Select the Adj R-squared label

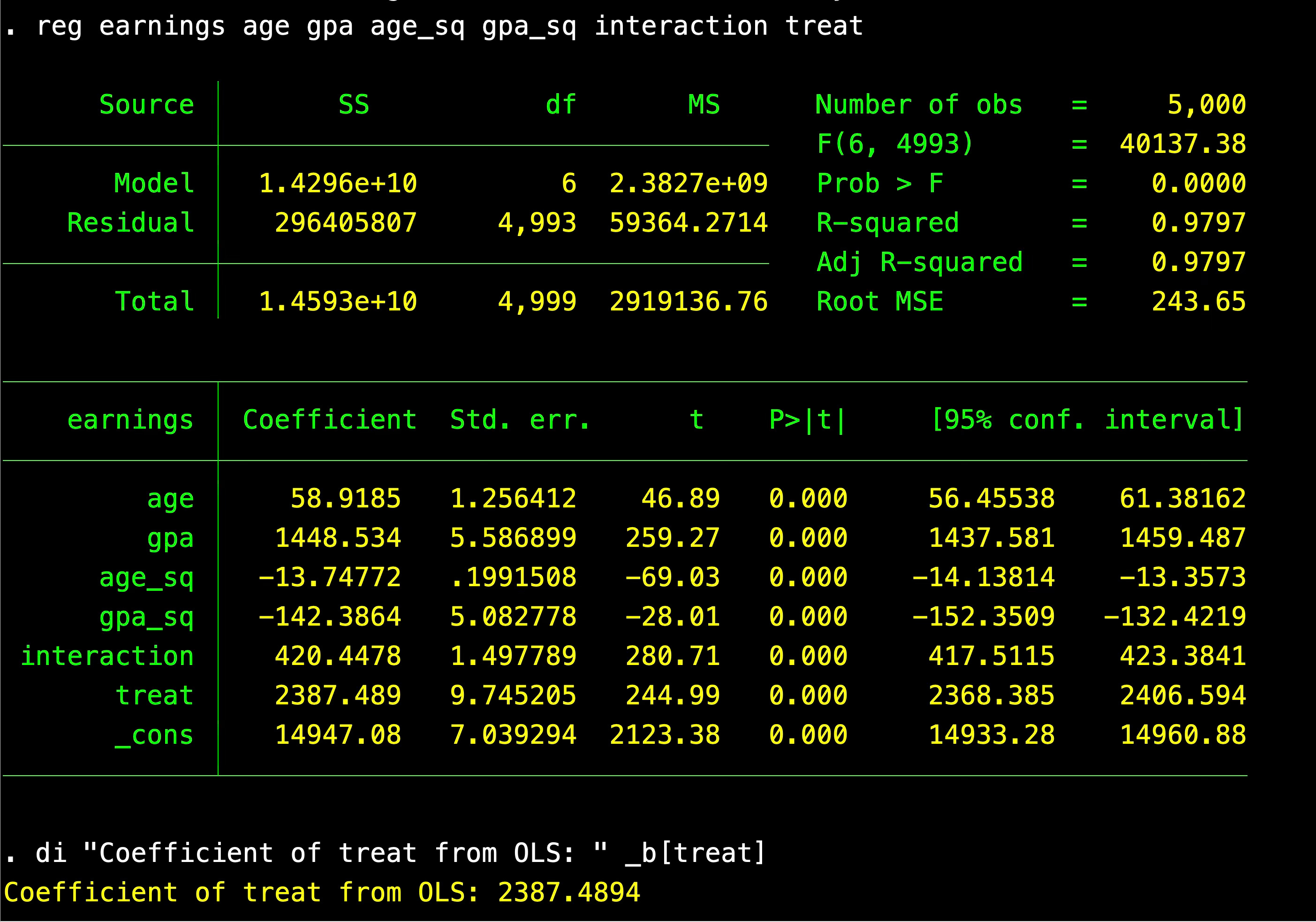(x=919, y=263)
